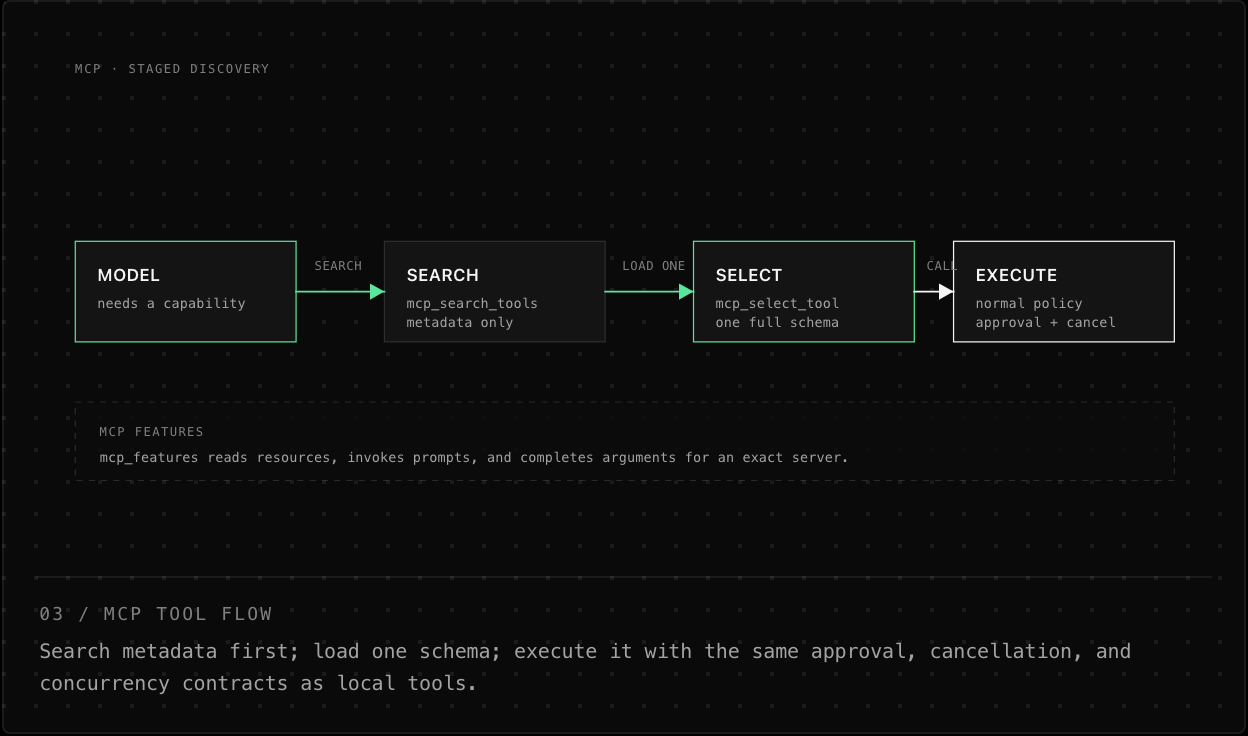1248x736 pixels.
Task: Click 'mcp_select_tool' text
Action: pos(777,303)
